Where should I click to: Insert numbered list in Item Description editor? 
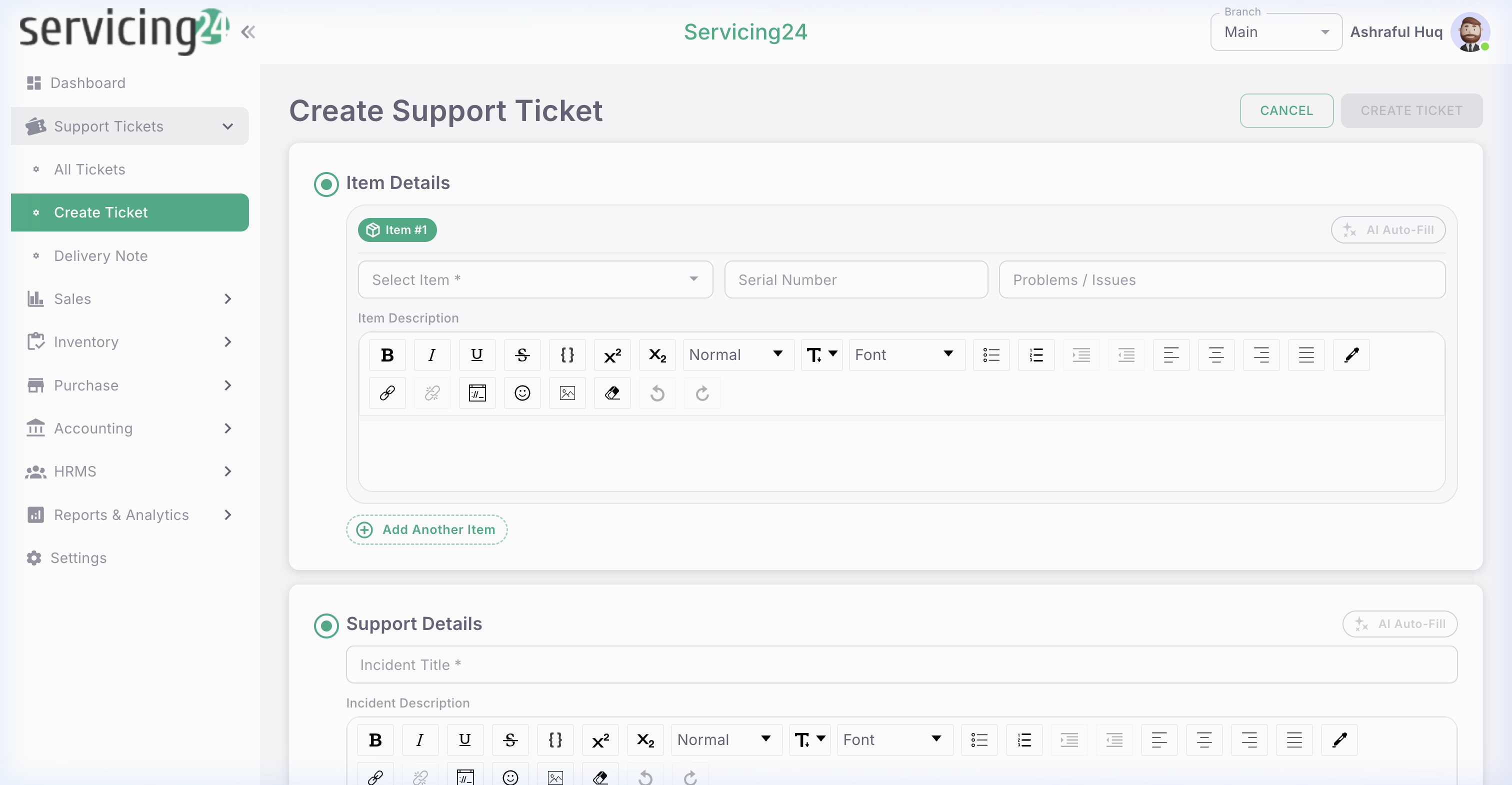(1036, 354)
